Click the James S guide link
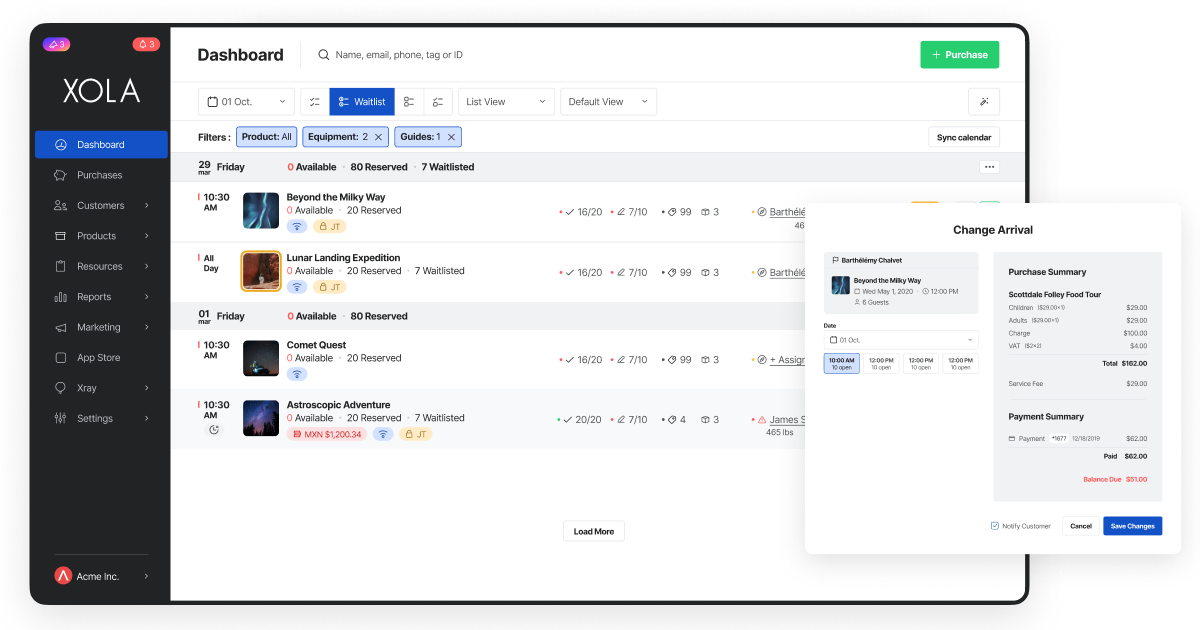 [x=788, y=420]
